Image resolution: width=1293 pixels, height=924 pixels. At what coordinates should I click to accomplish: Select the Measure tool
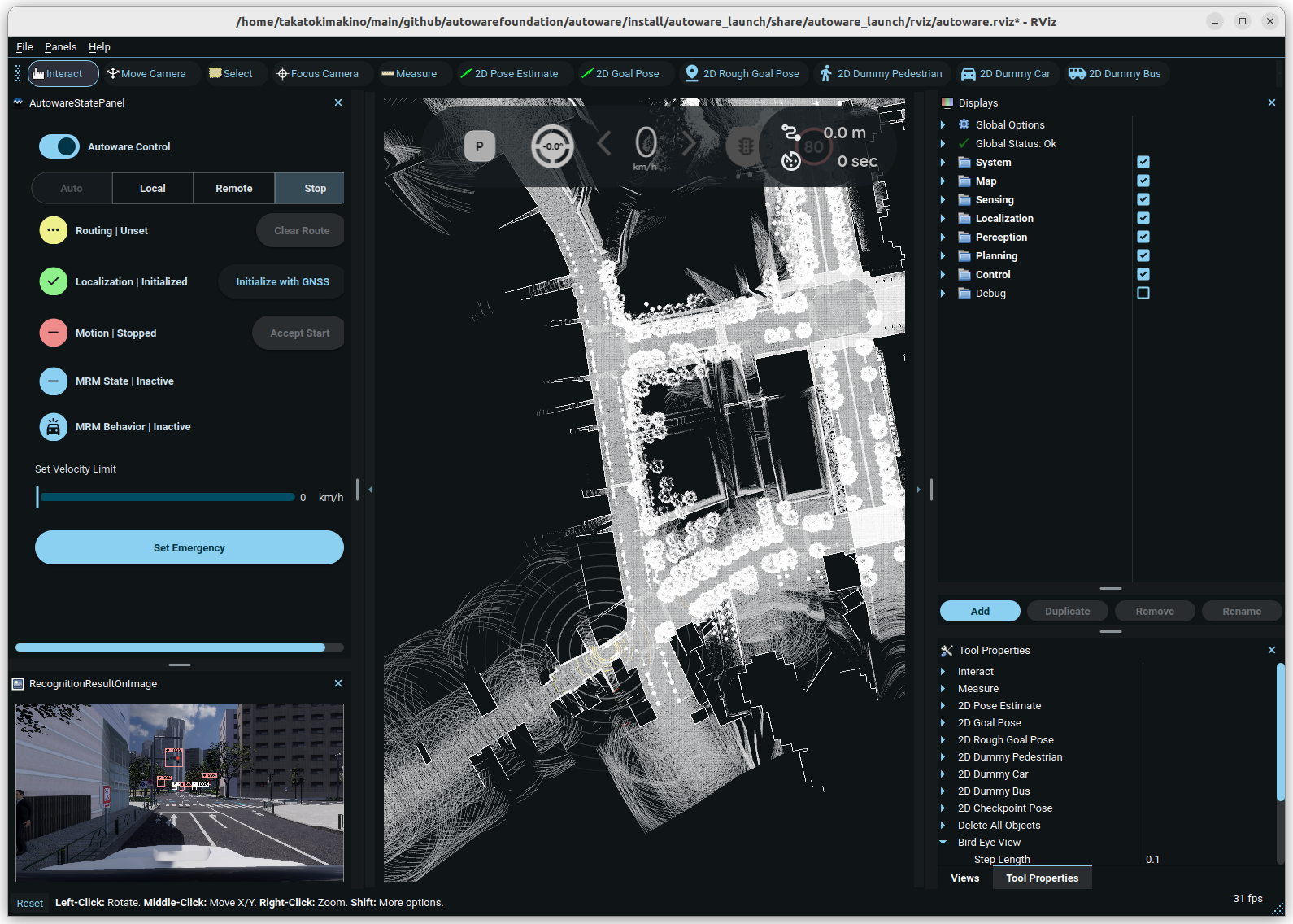click(409, 73)
